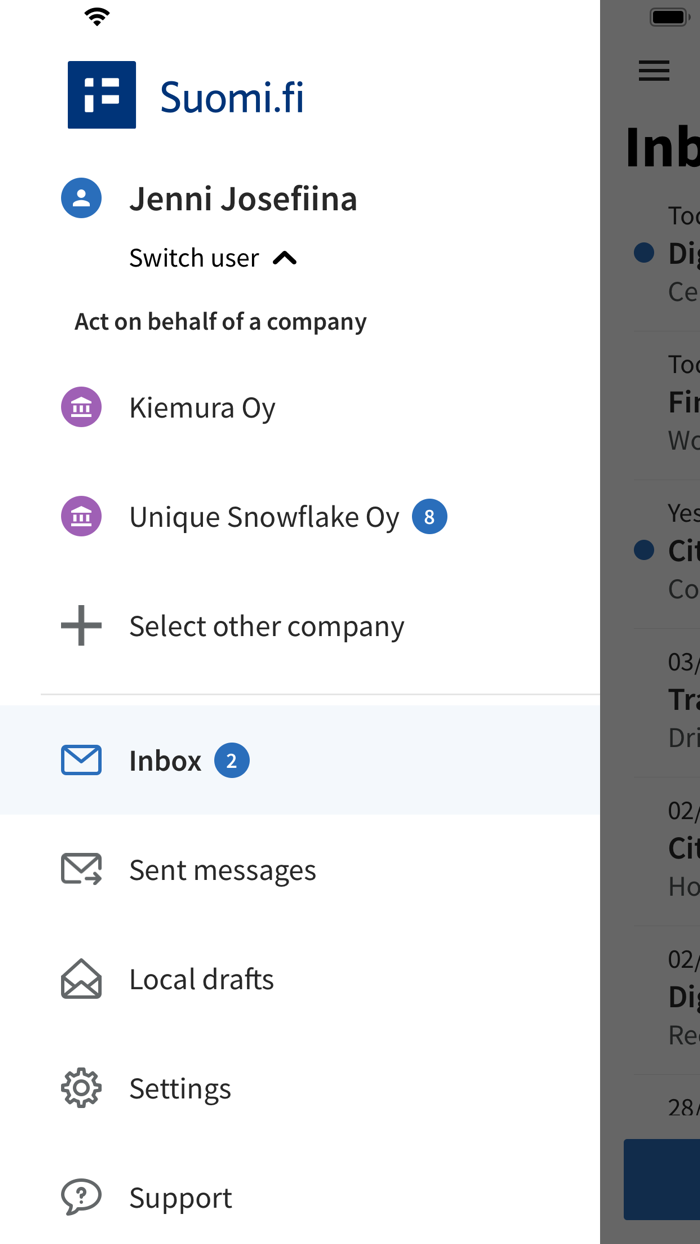Select the Kiemura Oy company building icon
The image size is (700, 1244).
(x=81, y=407)
